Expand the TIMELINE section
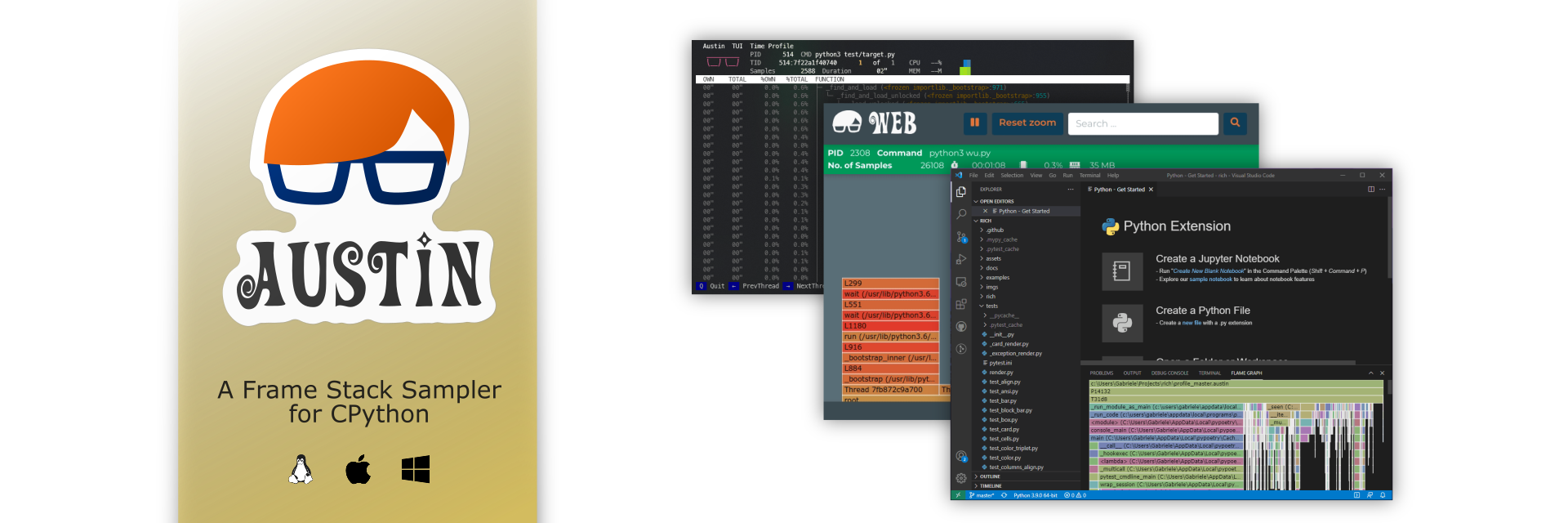1568x523 pixels. pos(976,486)
